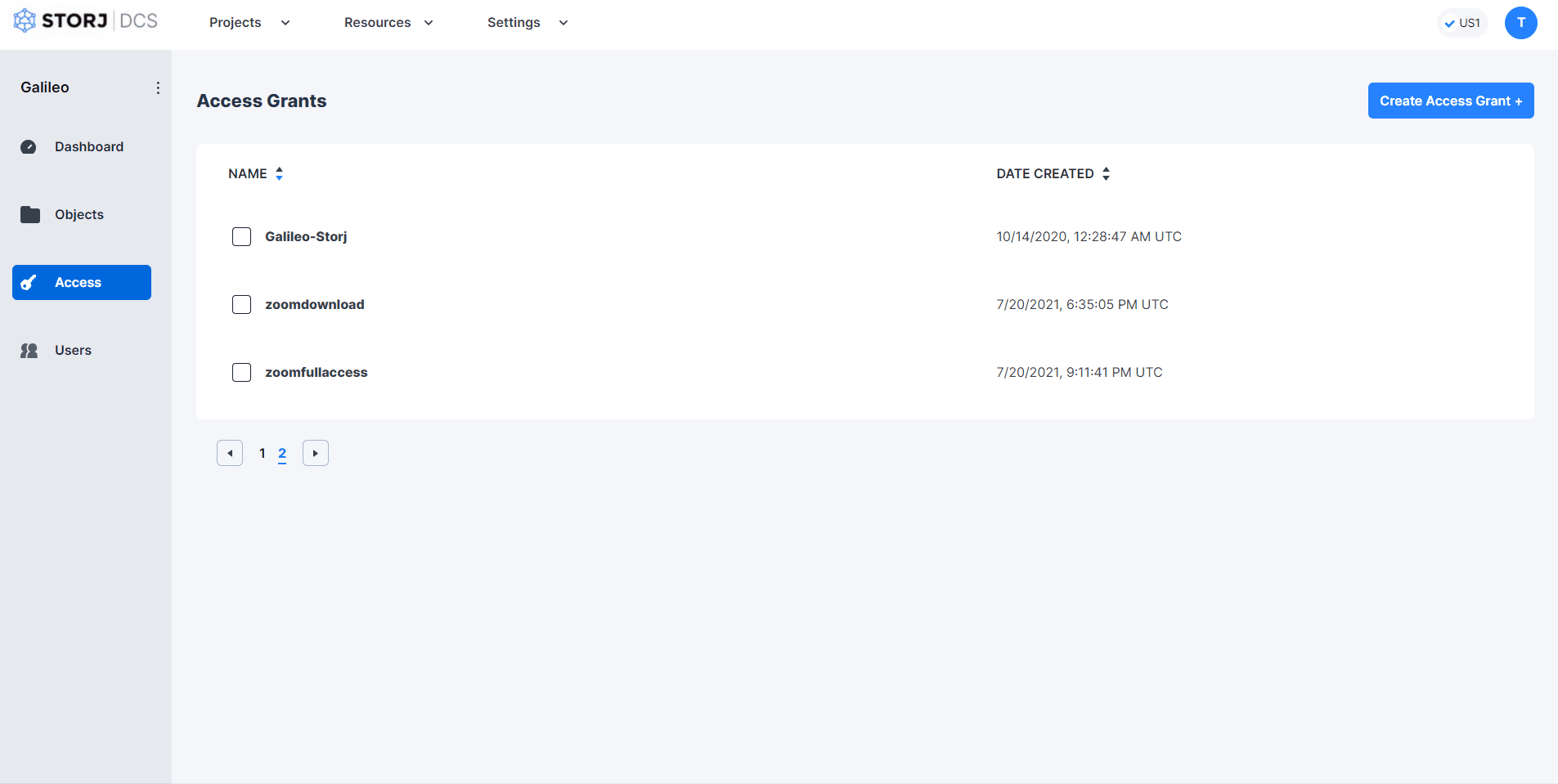1558x784 pixels.
Task: Go to next page with right arrow
Action: [316, 453]
